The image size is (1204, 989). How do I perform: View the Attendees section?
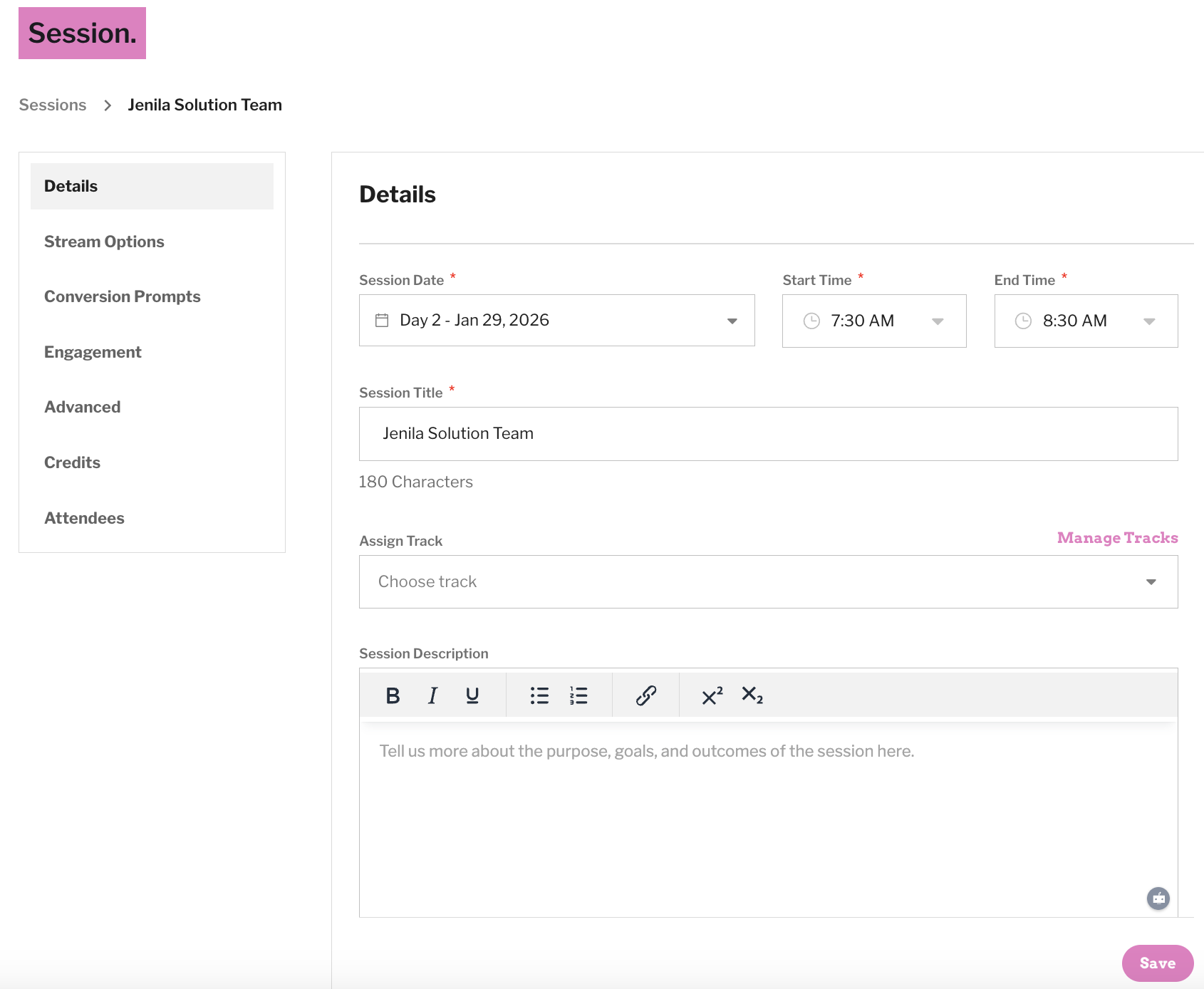[84, 518]
